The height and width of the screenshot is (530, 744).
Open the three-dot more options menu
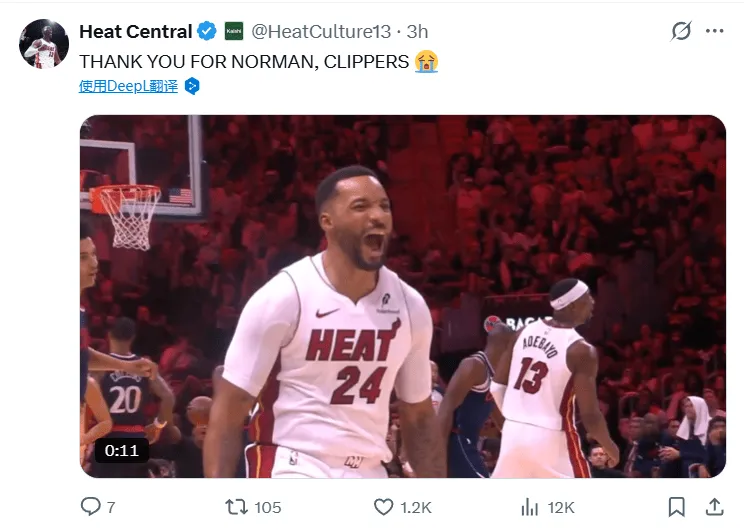714,31
